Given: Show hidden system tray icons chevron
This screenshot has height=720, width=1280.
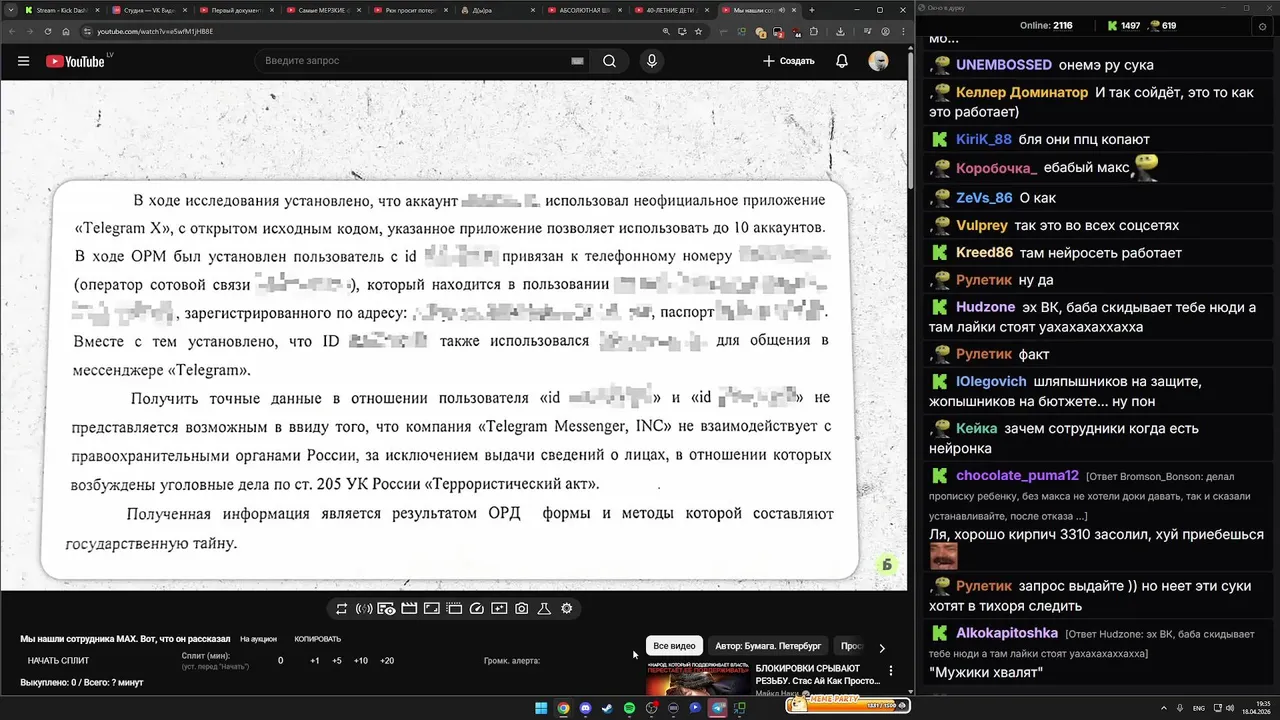Looking at the screenshot, I should tap(1164, 708).
